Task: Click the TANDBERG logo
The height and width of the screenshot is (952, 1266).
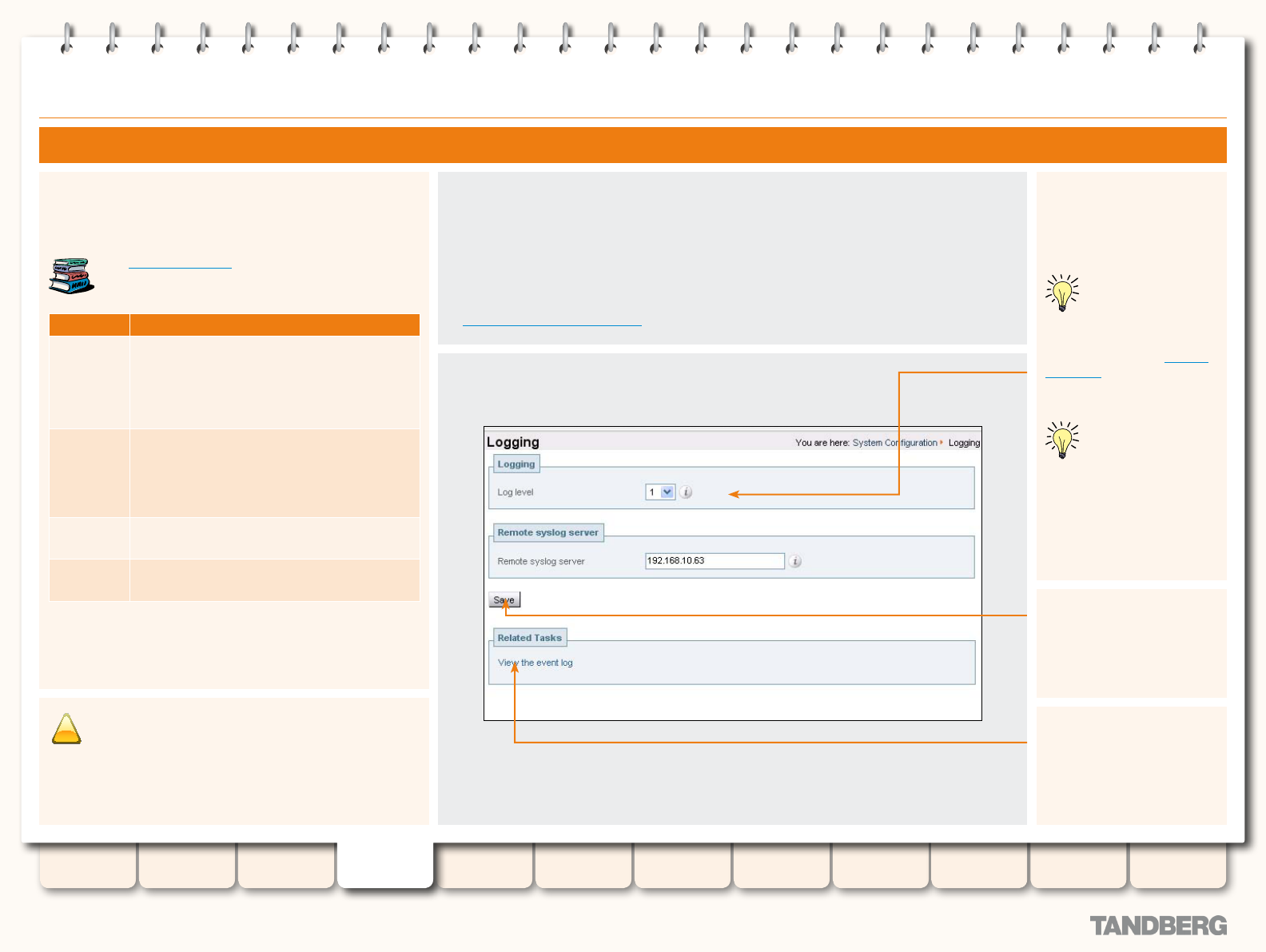Action: click(1158, 926)
